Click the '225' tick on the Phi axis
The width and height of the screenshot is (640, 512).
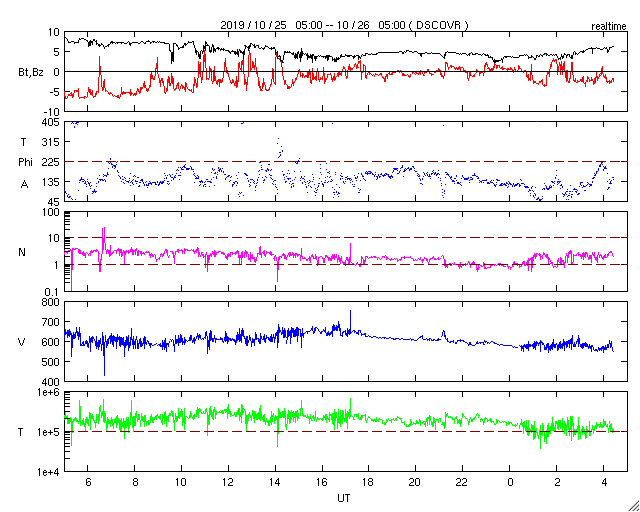[51, 162]
